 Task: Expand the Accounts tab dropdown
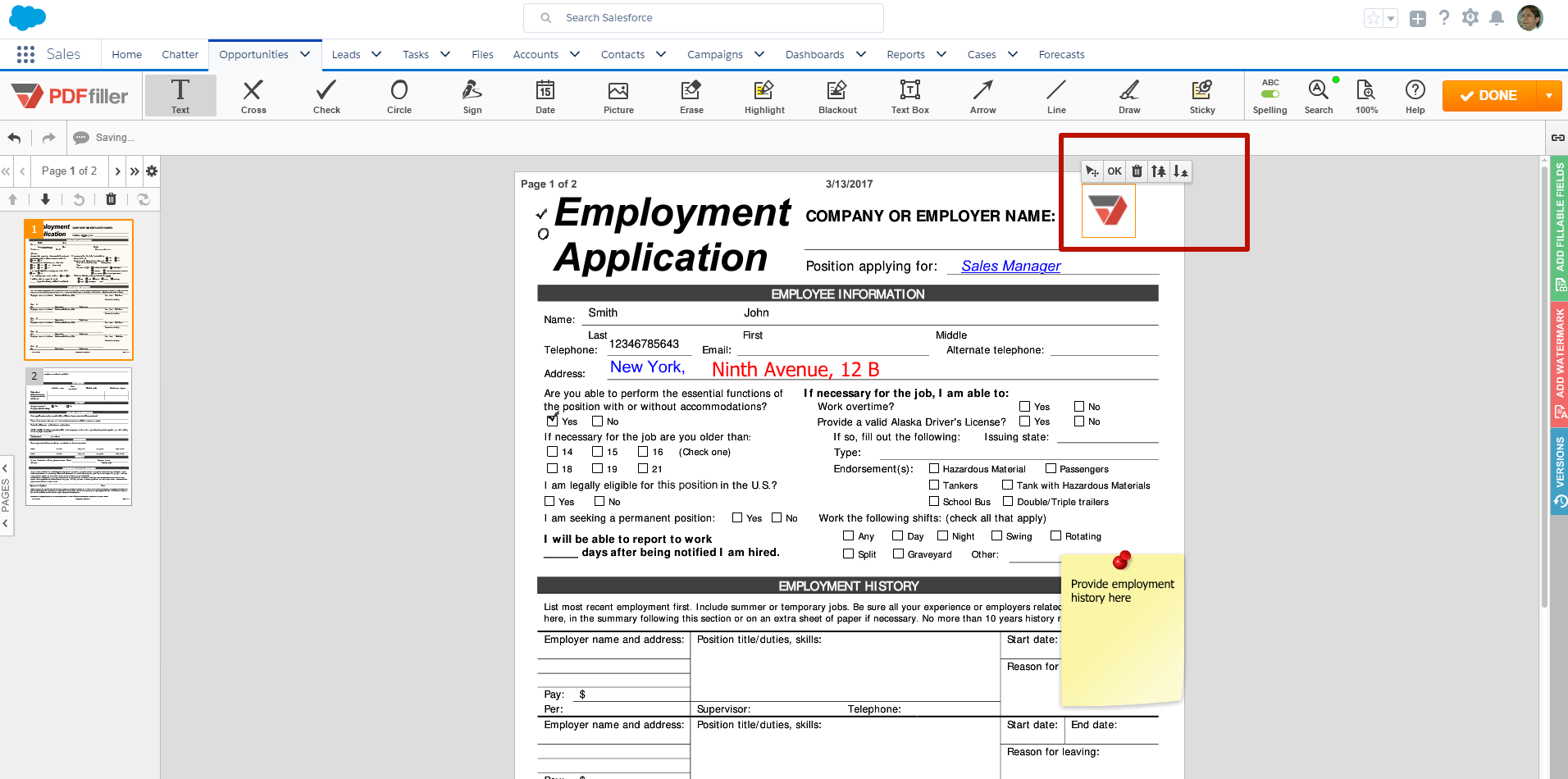pos(575,54)
